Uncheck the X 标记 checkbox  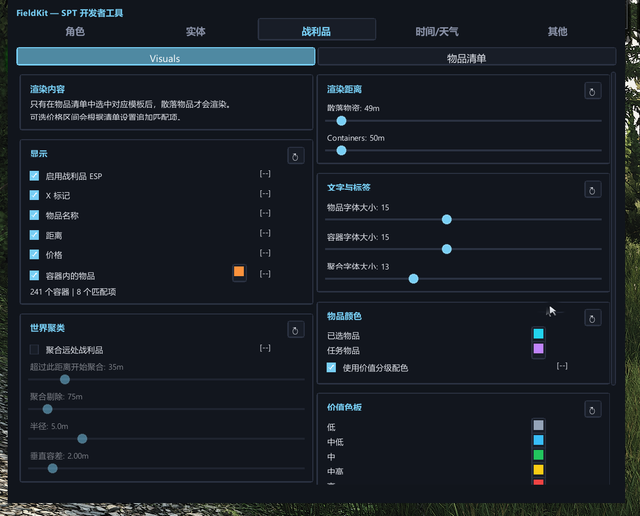coord(34,196)
